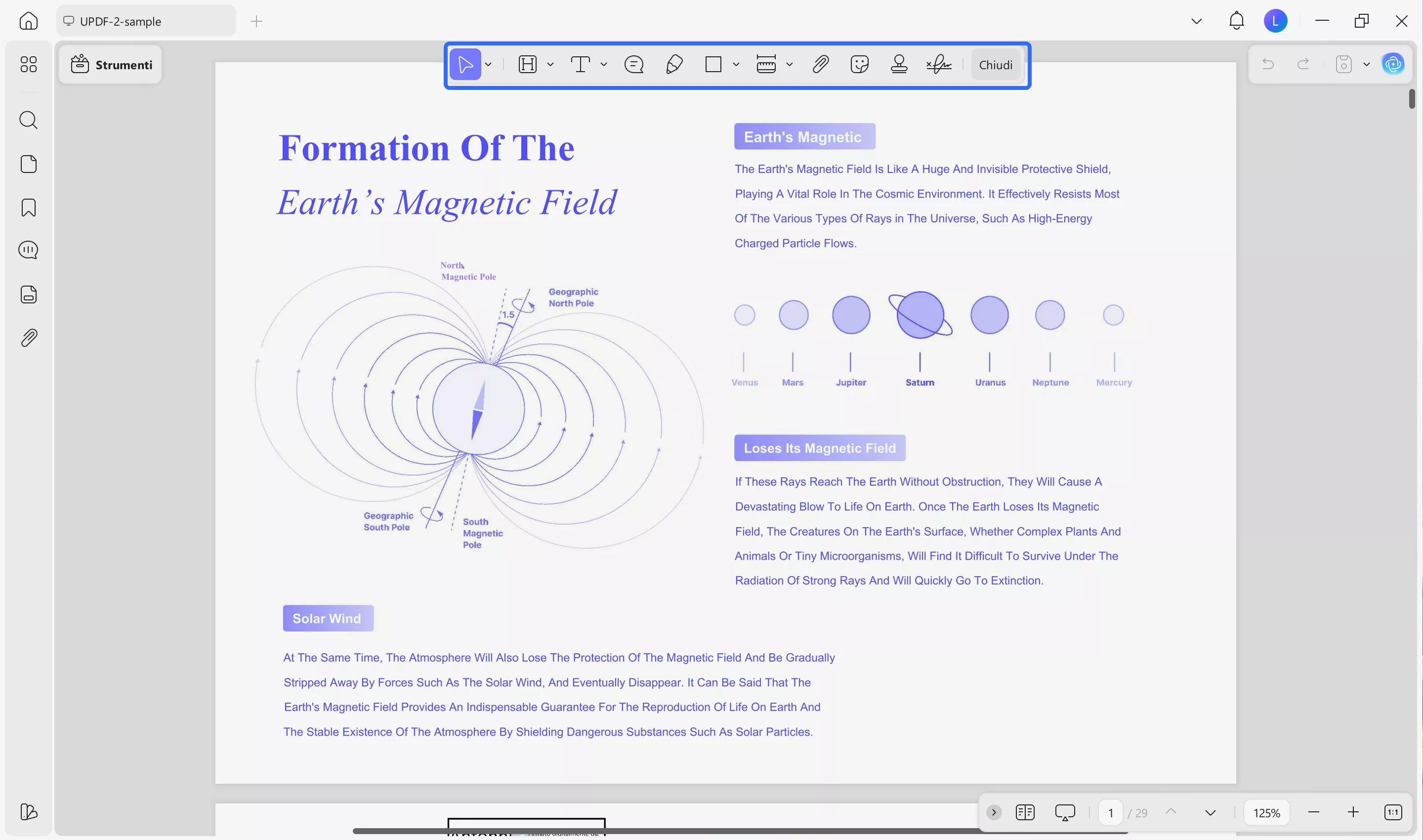
Task: Open the Strumenti menu
Action: [x=112, y=65]
